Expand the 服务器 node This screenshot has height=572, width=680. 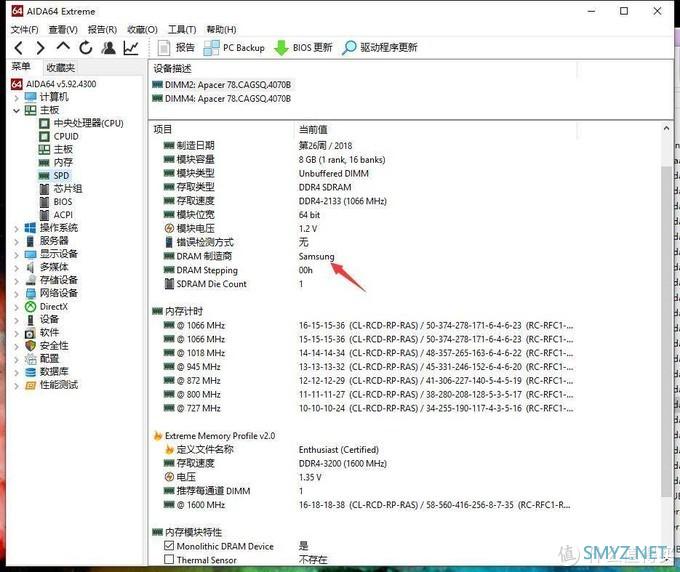tap(16, 242)
